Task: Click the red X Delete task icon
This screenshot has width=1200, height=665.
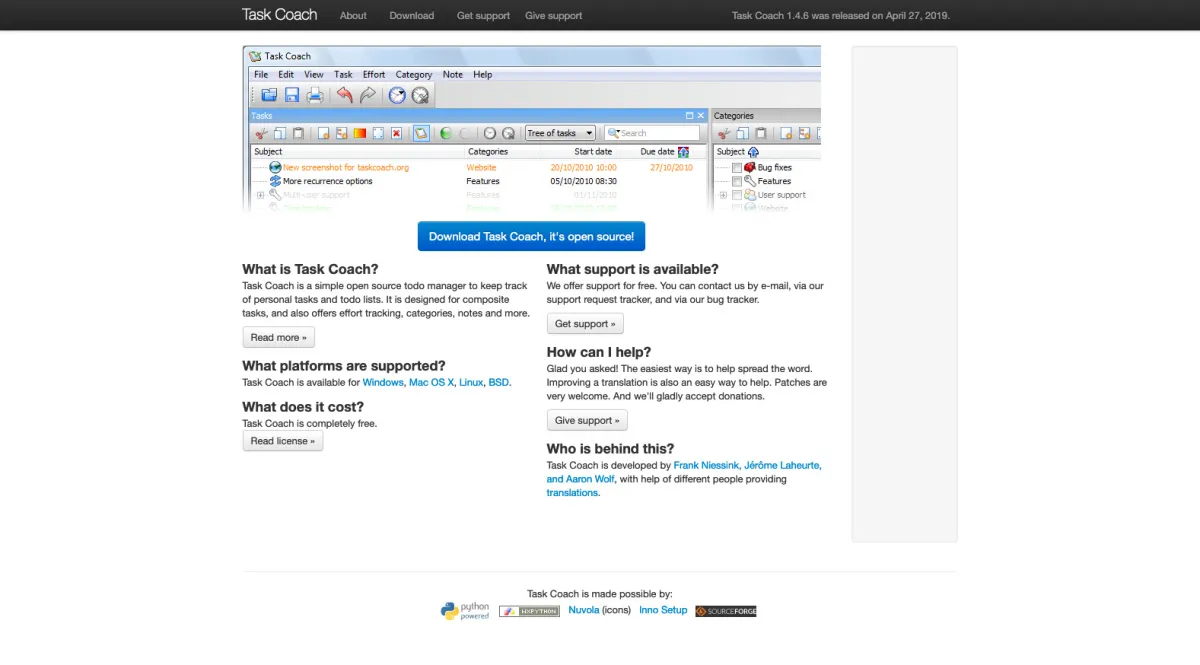Action: coord(396,133)
